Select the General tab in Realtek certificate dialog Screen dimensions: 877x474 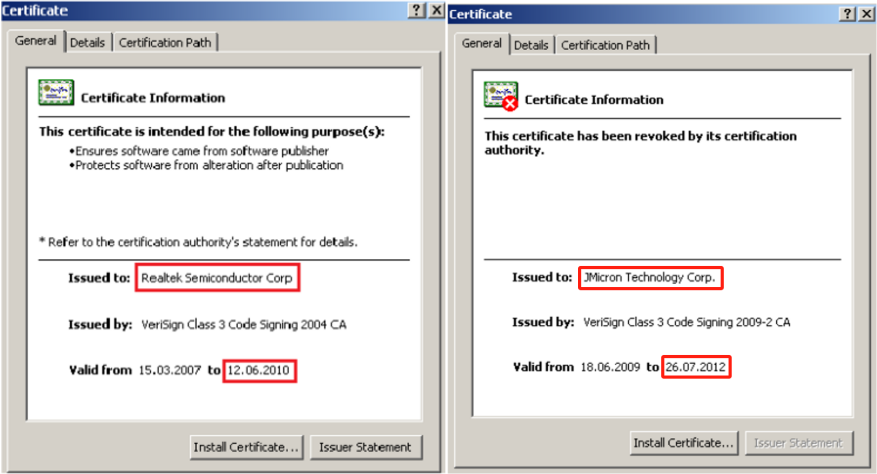pyautogui.click(x=35, y=42)
